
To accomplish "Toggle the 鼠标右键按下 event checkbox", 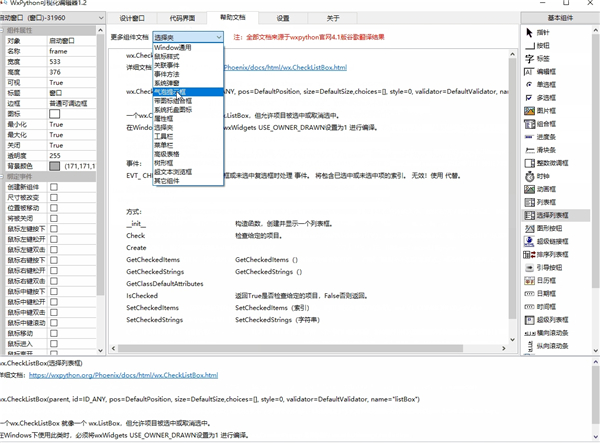I will point(54,260).
